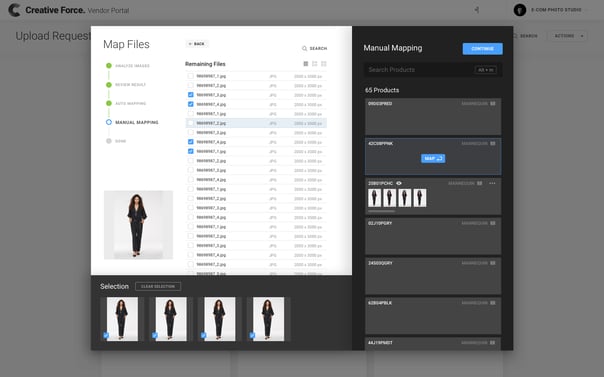604x377 pixels.
Task: Check the first file checkbox in Remaining Files
Action: point(191,76)
